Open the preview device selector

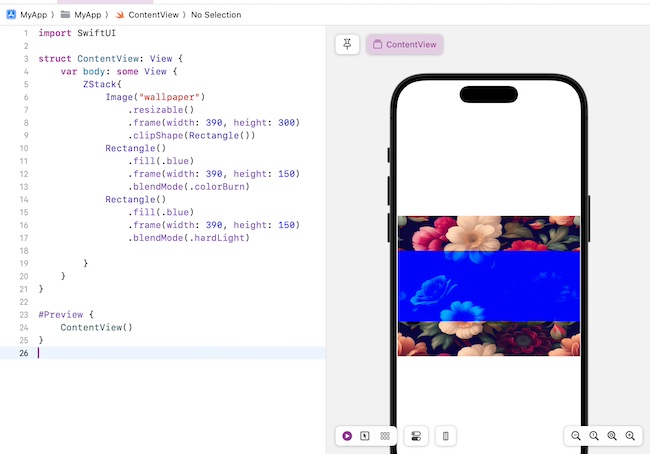pyautogui.click(x=446, y=436)
